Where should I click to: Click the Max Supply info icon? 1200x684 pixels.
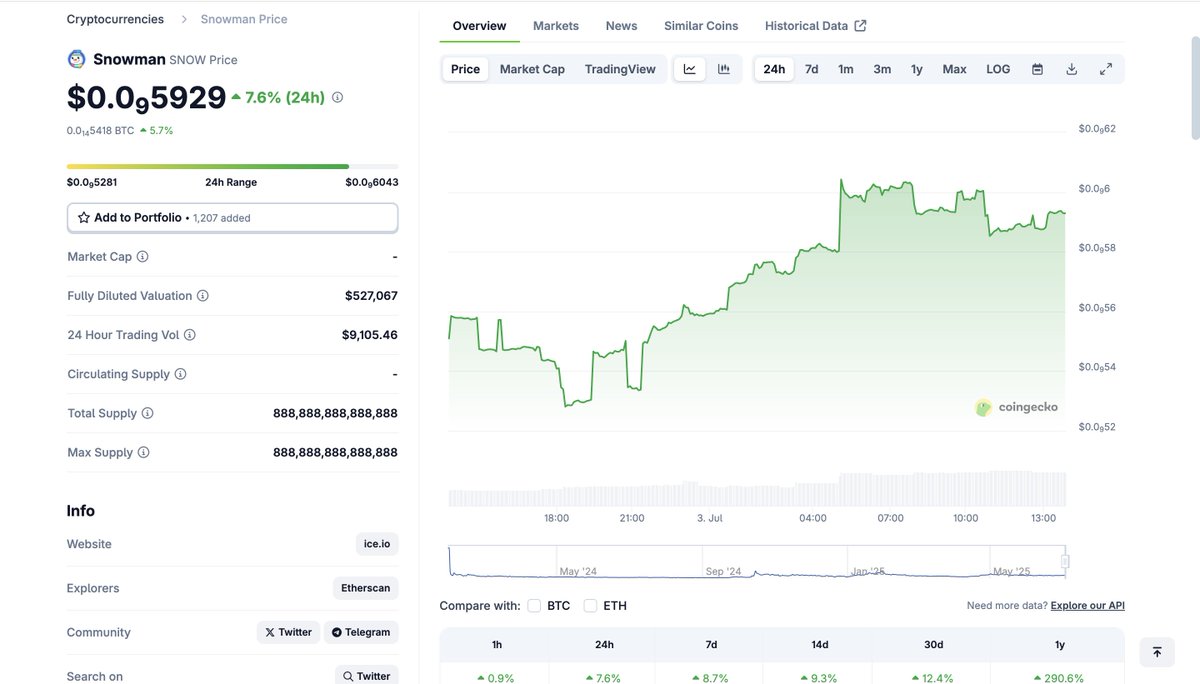(x=143, y=452)
